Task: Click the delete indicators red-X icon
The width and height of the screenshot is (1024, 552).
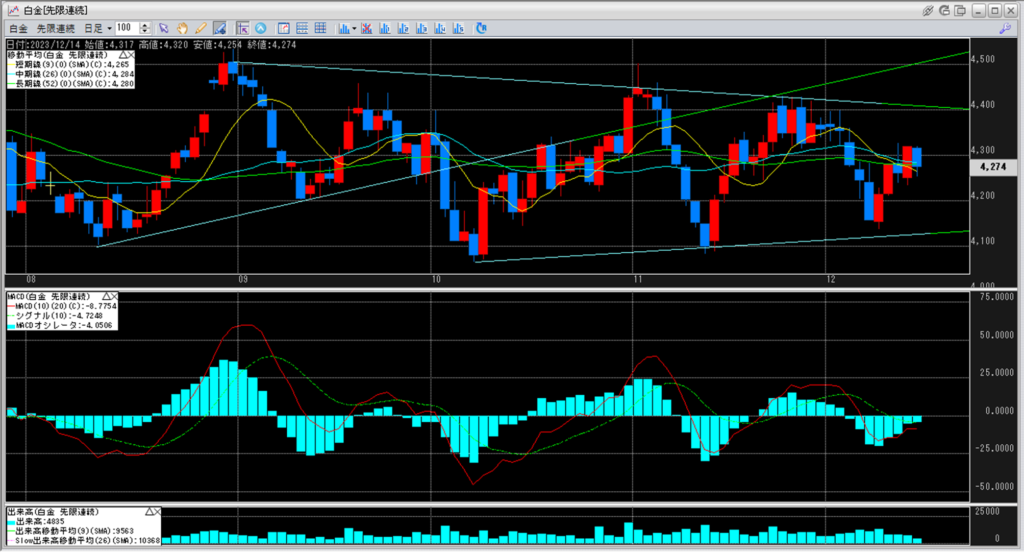Action: 366,28
